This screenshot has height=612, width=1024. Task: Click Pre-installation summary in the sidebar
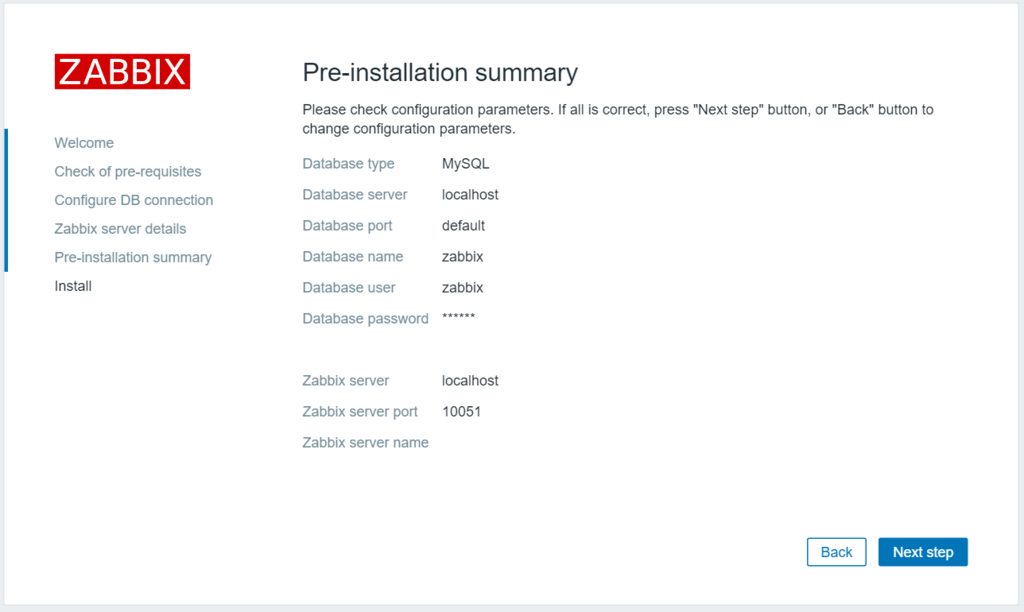pos(133,257)
